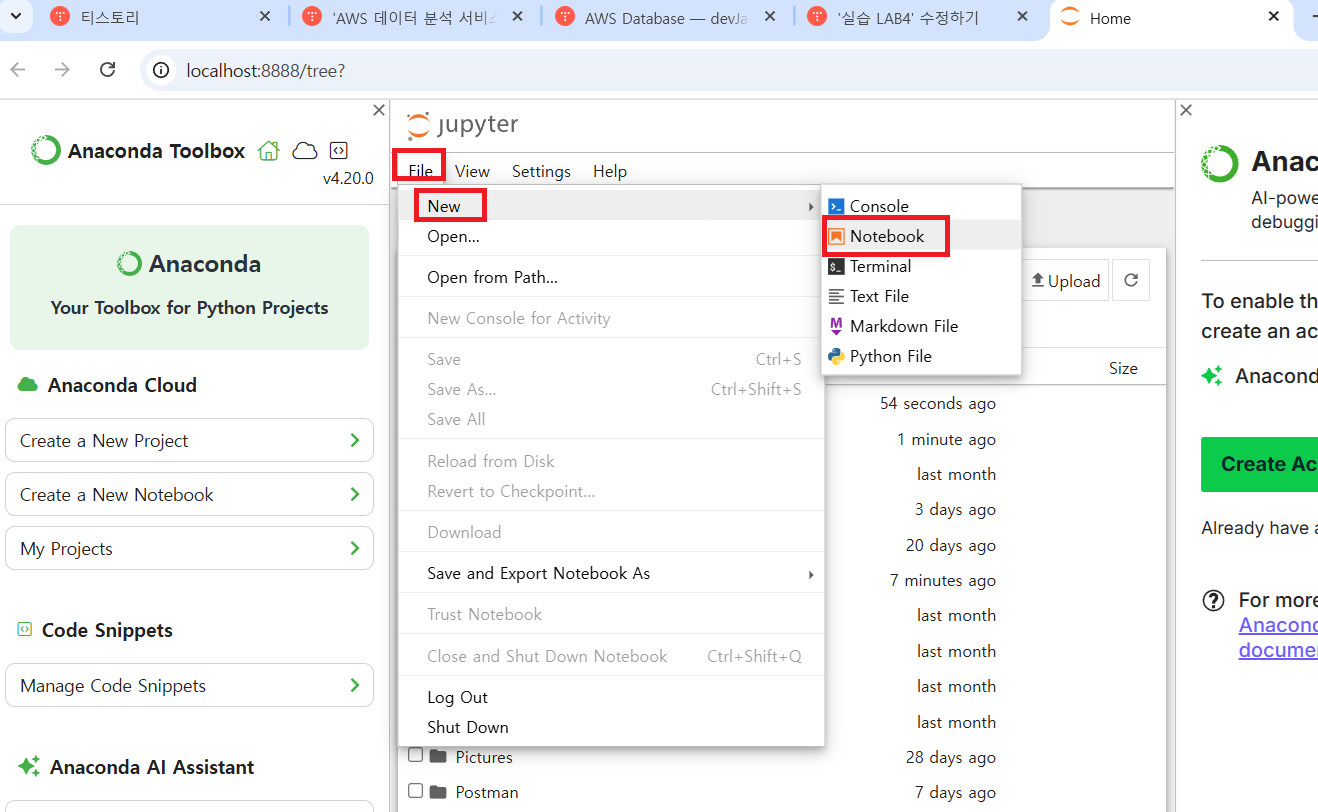The image size is (1318, 812).
Task: Open the Settings menu
Action: 541,171
